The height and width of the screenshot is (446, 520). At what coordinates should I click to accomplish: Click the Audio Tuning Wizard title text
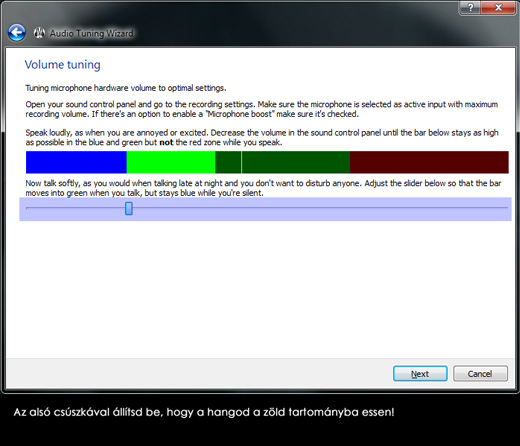pyautogui.click(x=91, y=33)
